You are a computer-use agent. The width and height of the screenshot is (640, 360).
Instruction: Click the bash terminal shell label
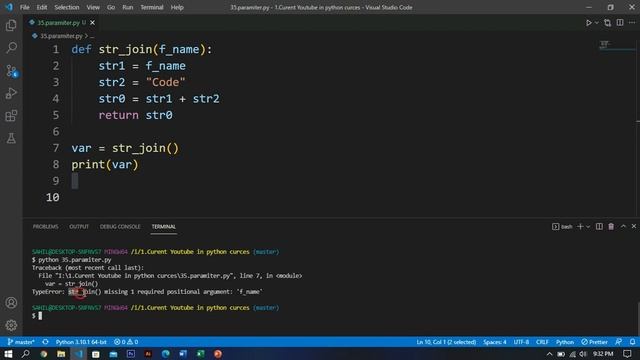[562, 227]
